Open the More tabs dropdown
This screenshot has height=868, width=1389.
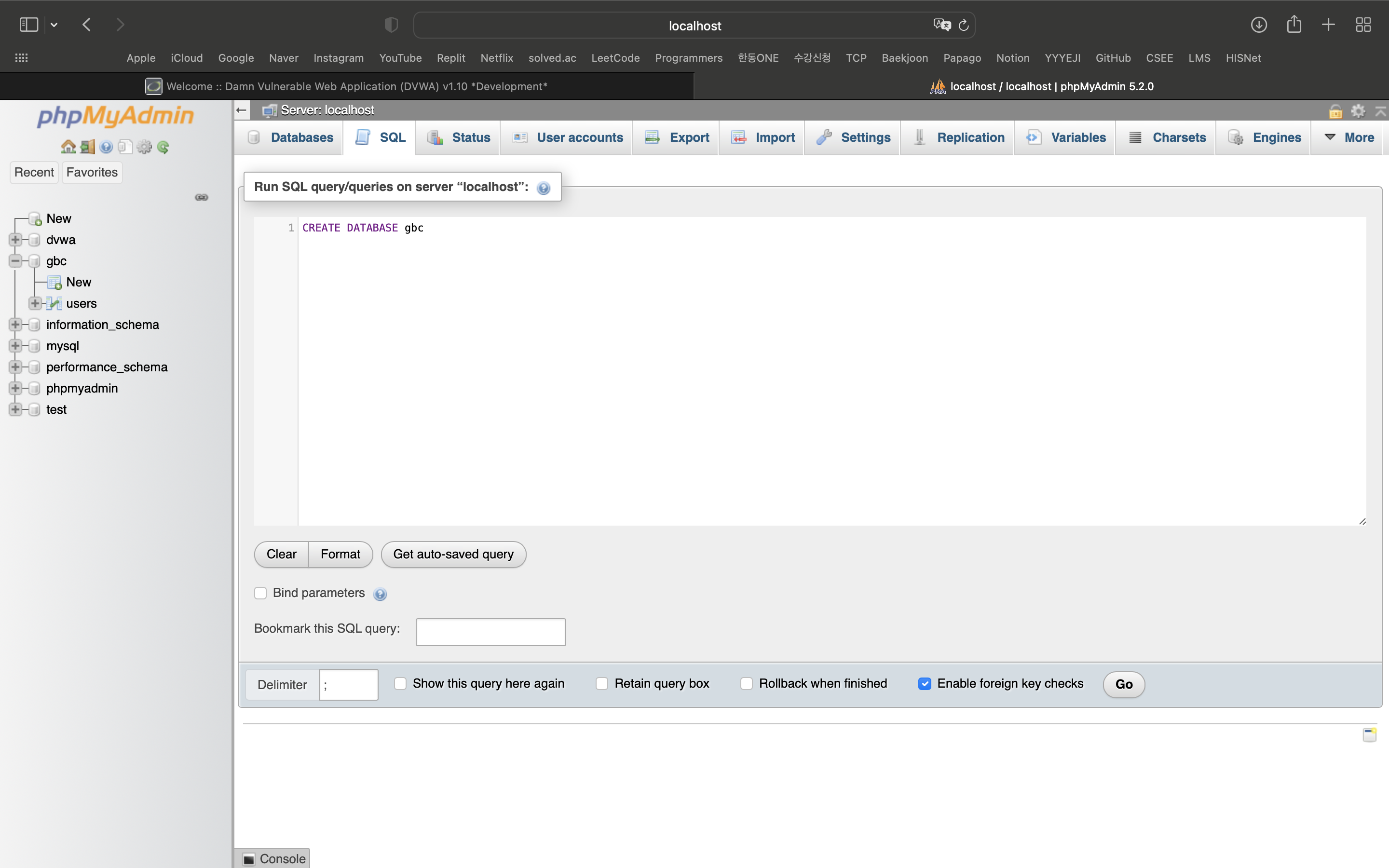(x=1349, y=138)
